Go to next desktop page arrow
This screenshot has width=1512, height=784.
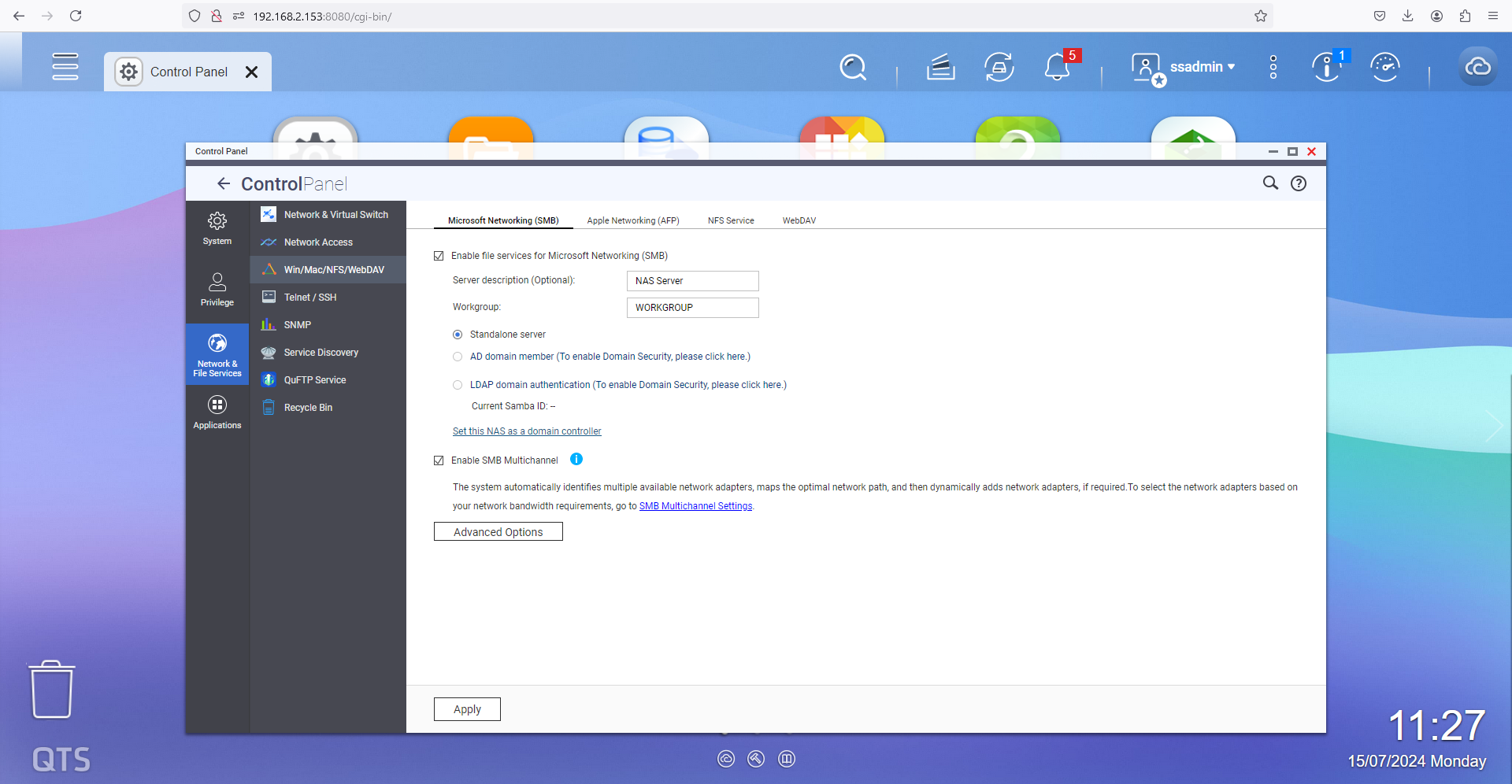(1493, 426)
